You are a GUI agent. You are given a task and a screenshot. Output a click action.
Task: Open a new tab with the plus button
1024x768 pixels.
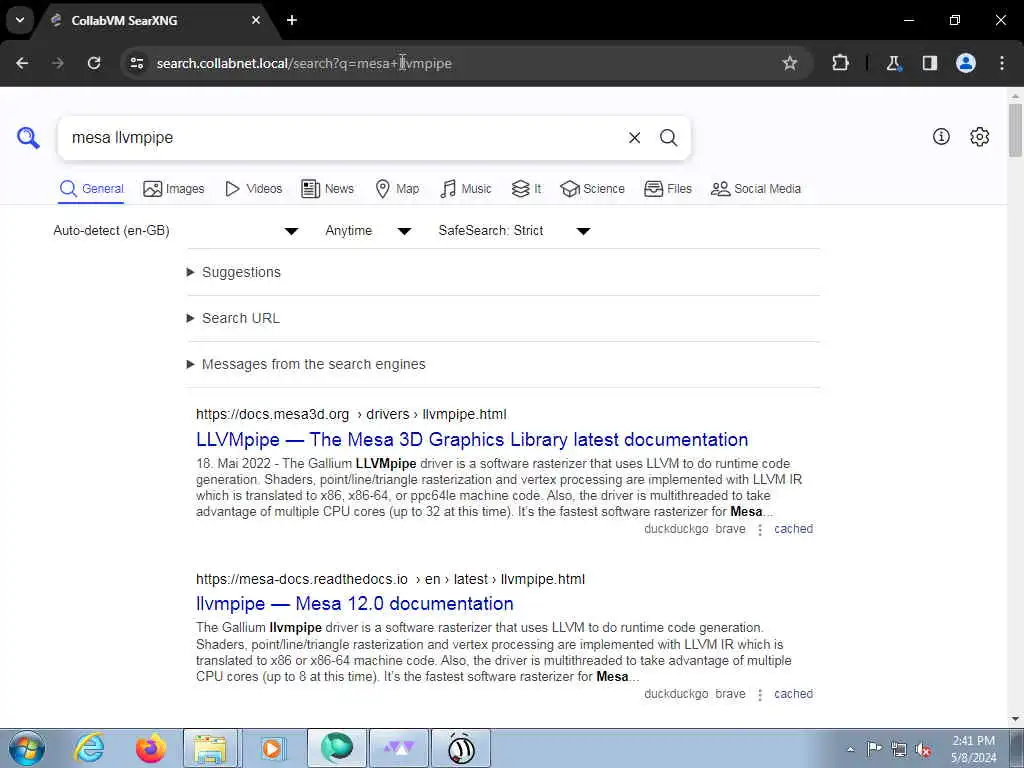pyautogui.click(x=292, y=20)
